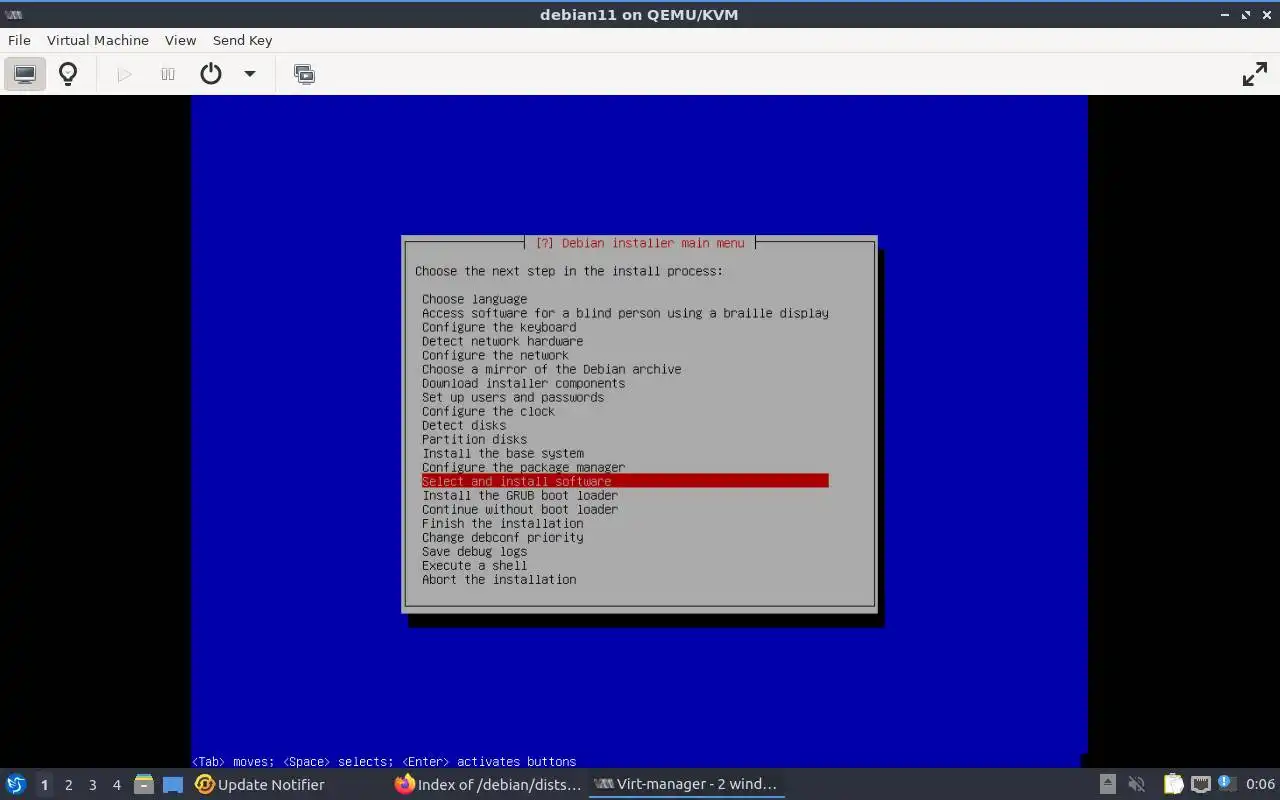Viewport: 1280px width, 800px height.
Task: Select 'Detect network hardware' step
Action: (502, 341)
